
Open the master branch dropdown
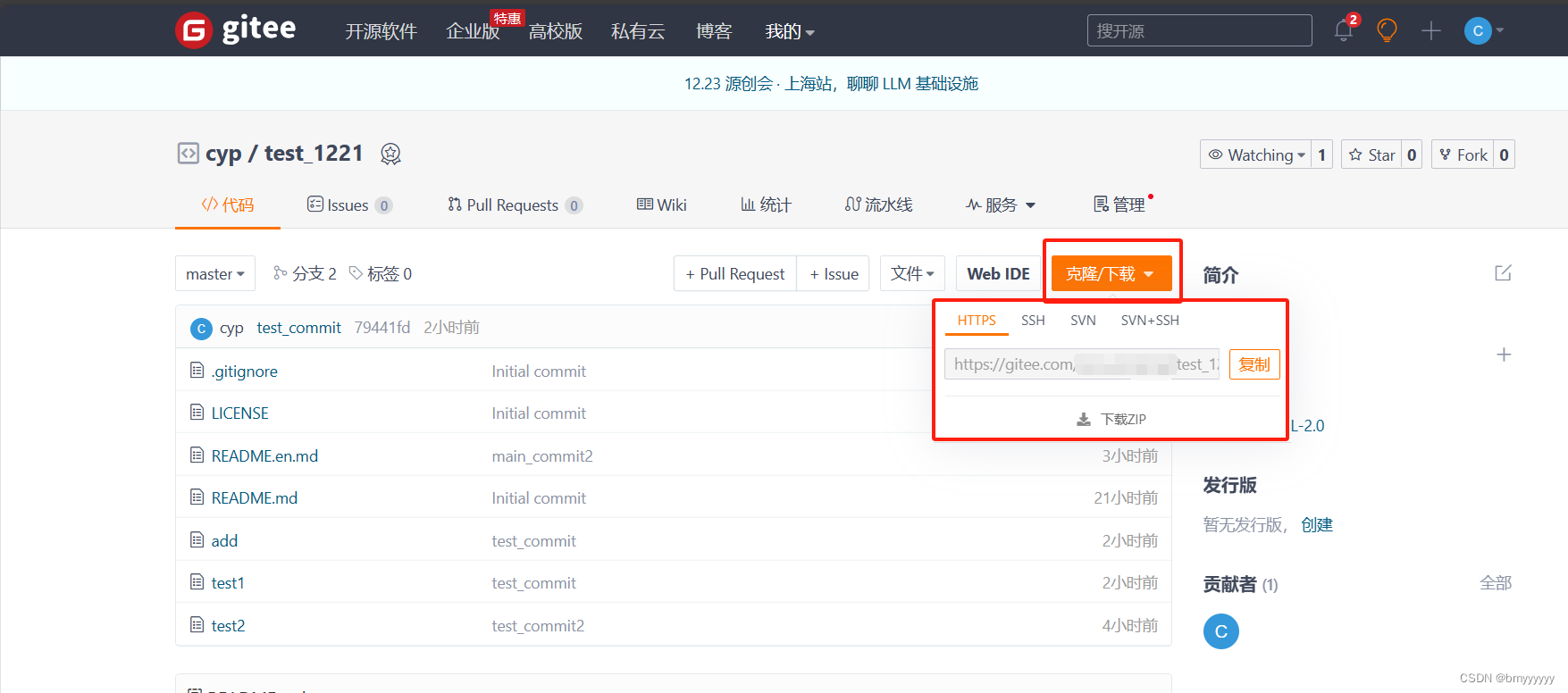[215, 273]
